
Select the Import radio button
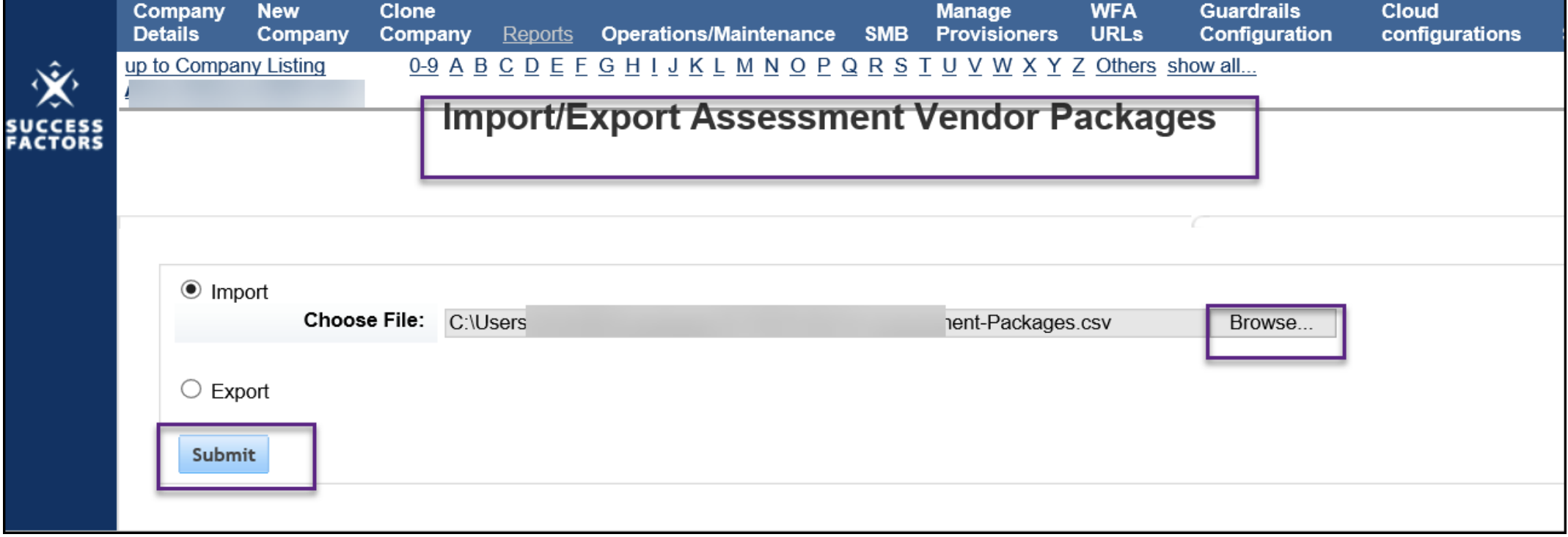pos(191,291)
